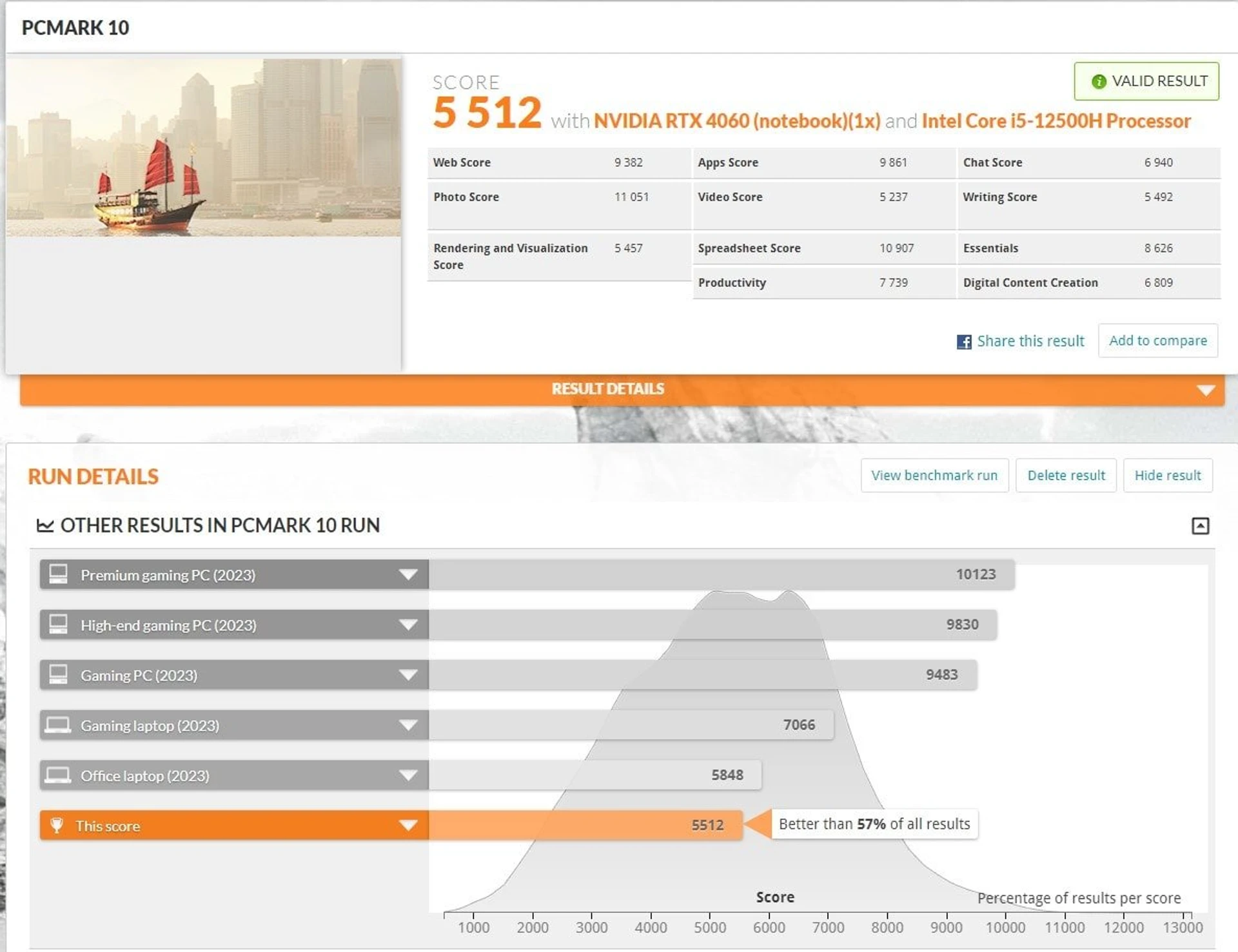Viewport: 1238px width, 952px height.
Task: Click the PCMark 10 junk boat thumbnail
Action: [x=204, y=147]
